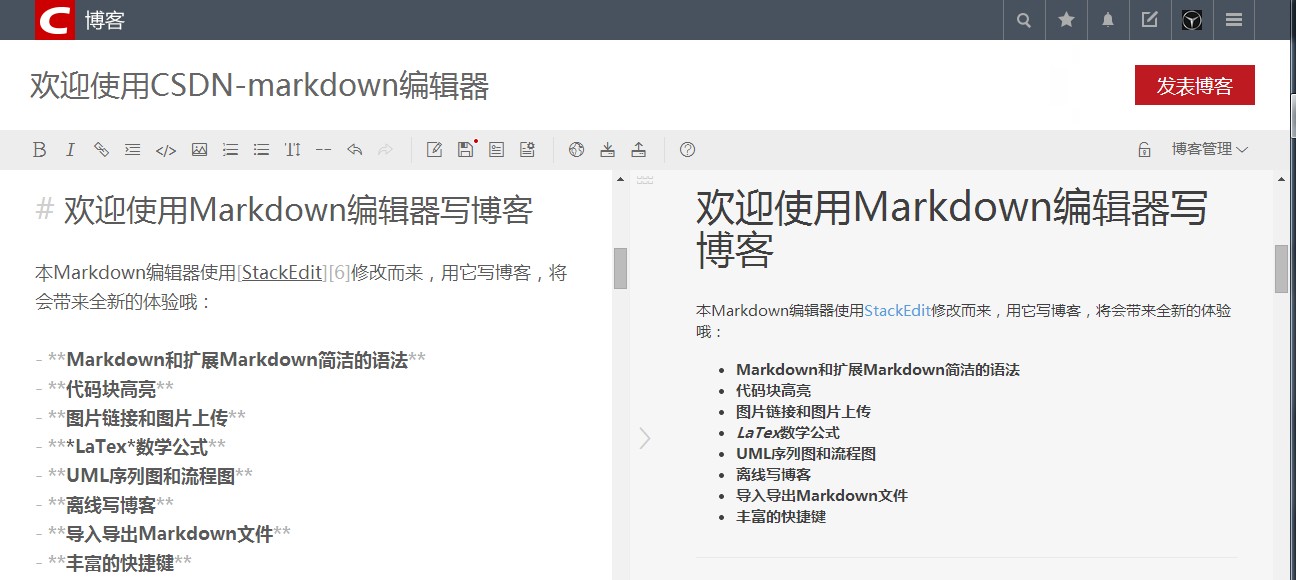The width and height of the screenshot is (1296, 580).
Task: Click the preview scrollbar up arrow
Action: 1282,179
